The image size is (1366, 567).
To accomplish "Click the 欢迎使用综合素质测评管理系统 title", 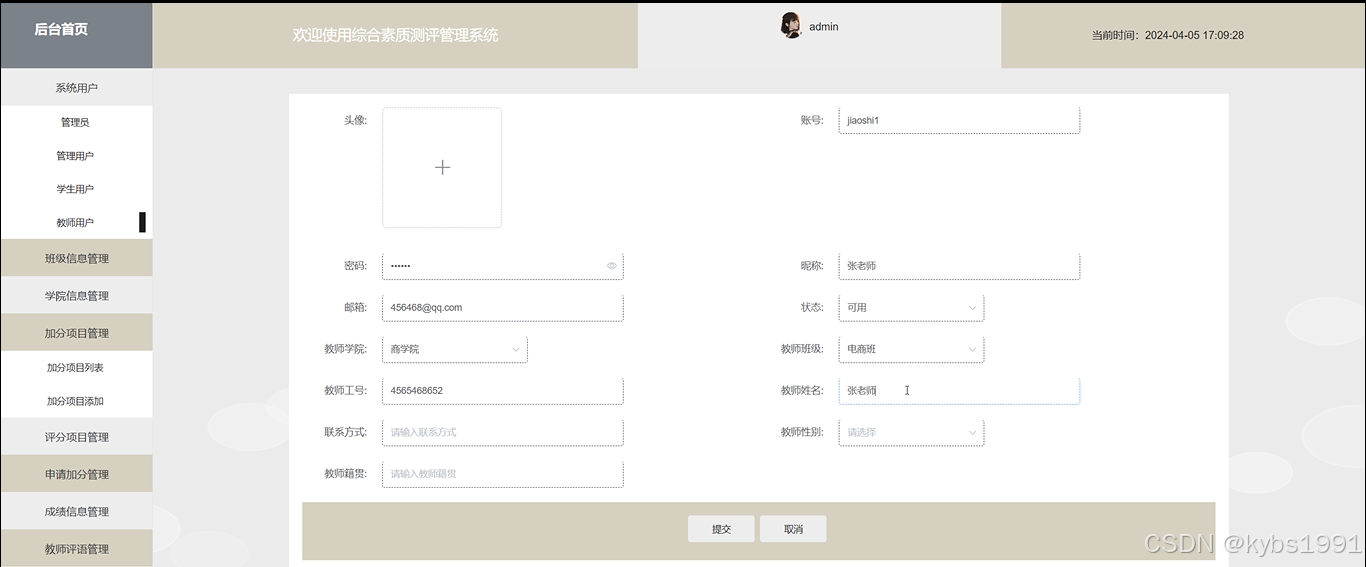I will 395,35.
